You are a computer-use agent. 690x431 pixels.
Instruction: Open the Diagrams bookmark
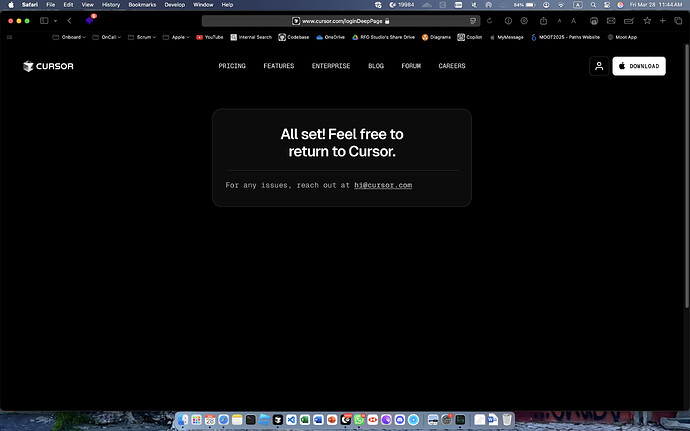pos(436,37)
